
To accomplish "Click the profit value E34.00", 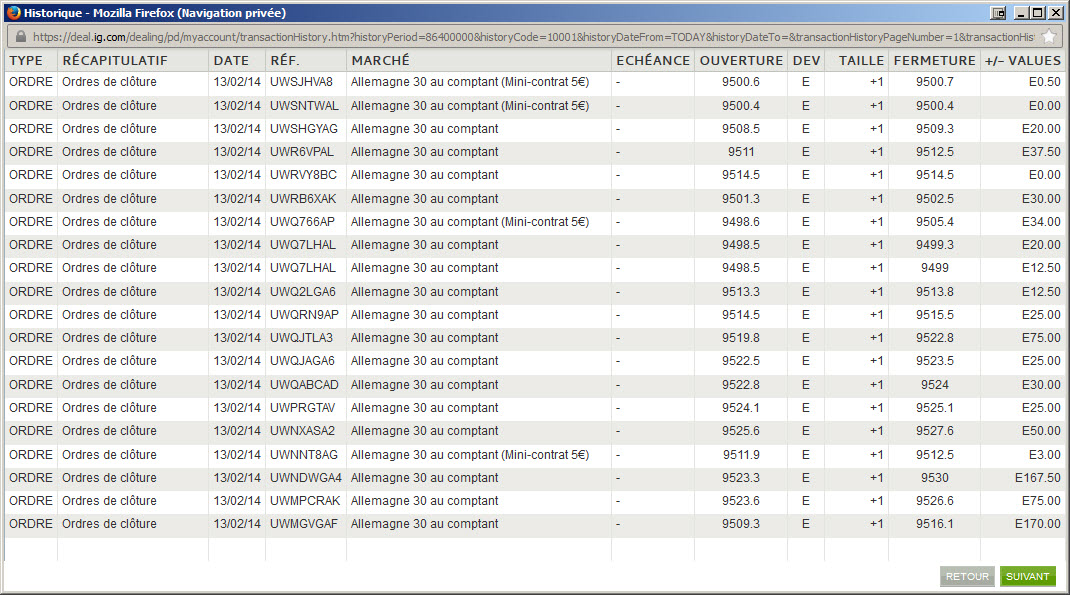I will (x=1041, y=222).
